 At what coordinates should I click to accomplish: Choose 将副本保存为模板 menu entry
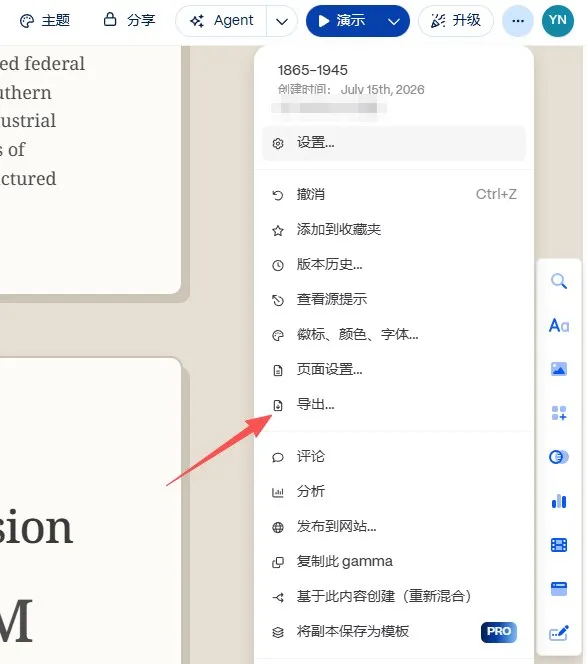click(394, 632)
